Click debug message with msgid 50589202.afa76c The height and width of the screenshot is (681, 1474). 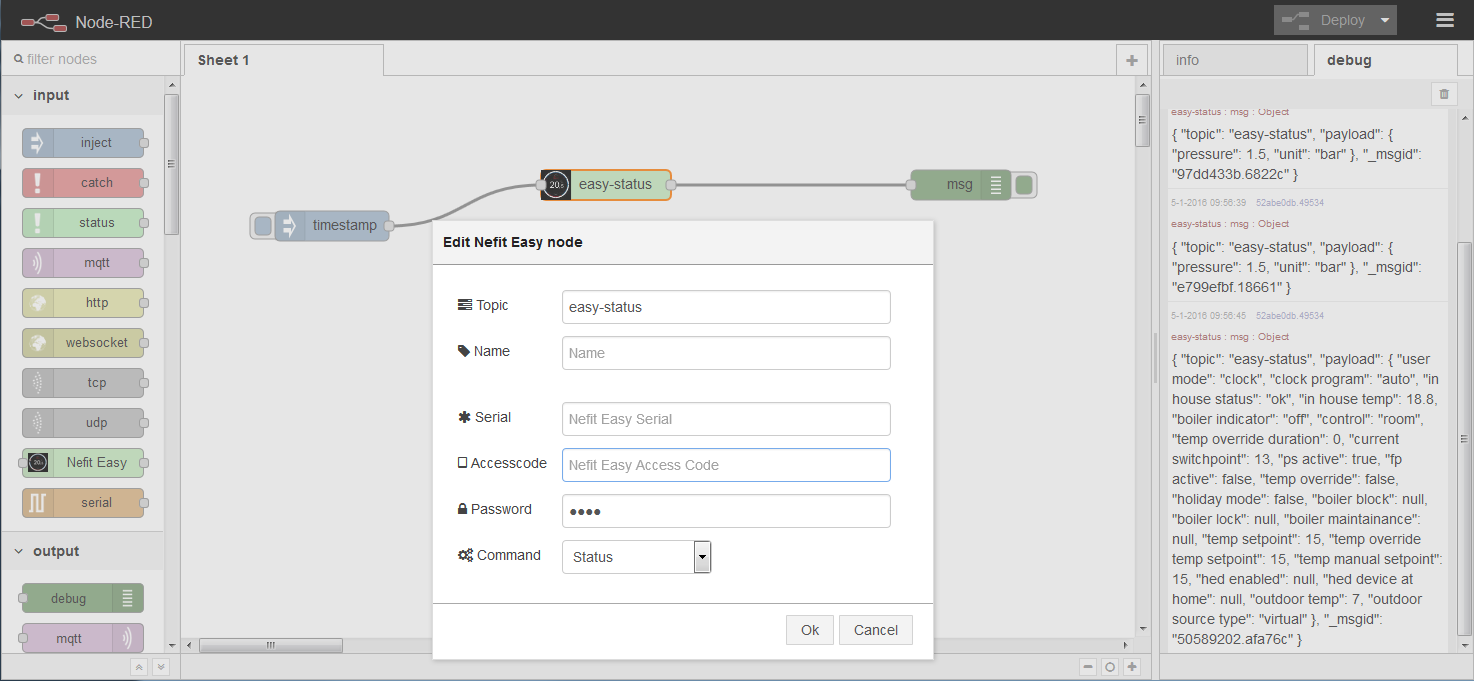pyautogui.click(x=1308, y=498)
